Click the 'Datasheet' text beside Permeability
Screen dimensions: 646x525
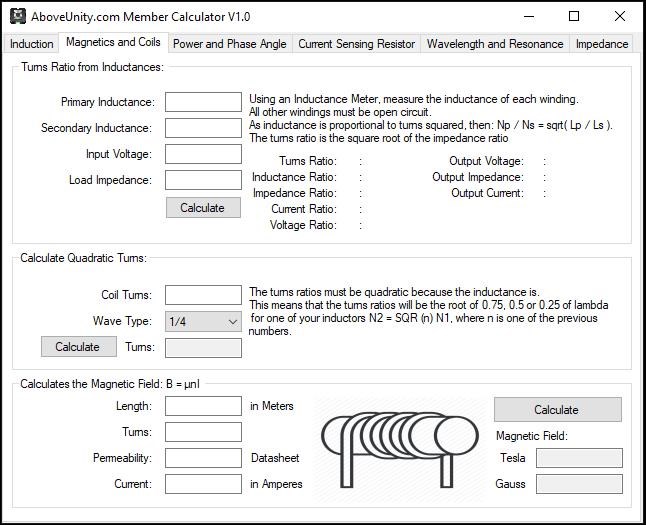click(x=275, y=458)
